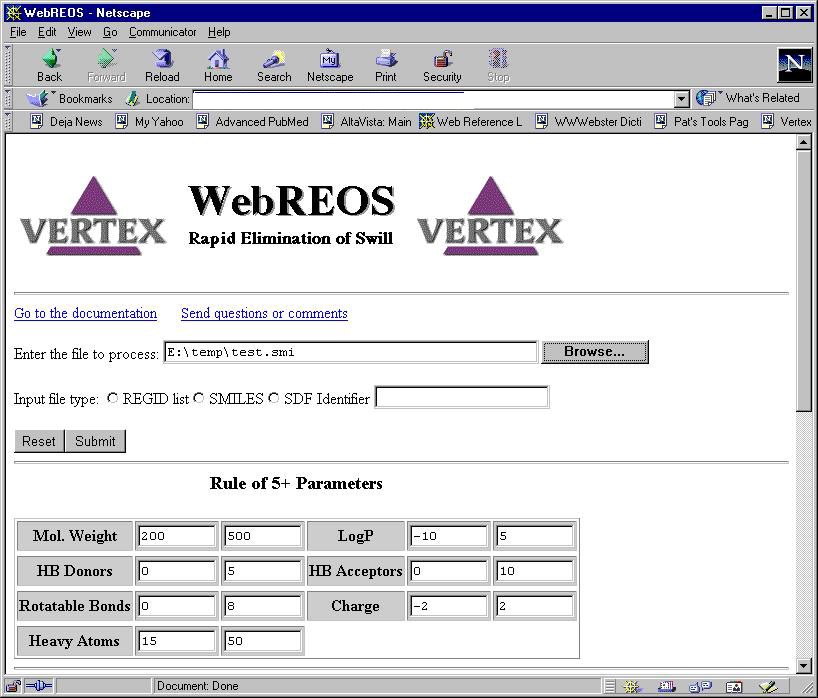Click Heavy Atoms maximum field 50
The height and width of the screenshot is (698, 818).
click(x=262, y=641)
